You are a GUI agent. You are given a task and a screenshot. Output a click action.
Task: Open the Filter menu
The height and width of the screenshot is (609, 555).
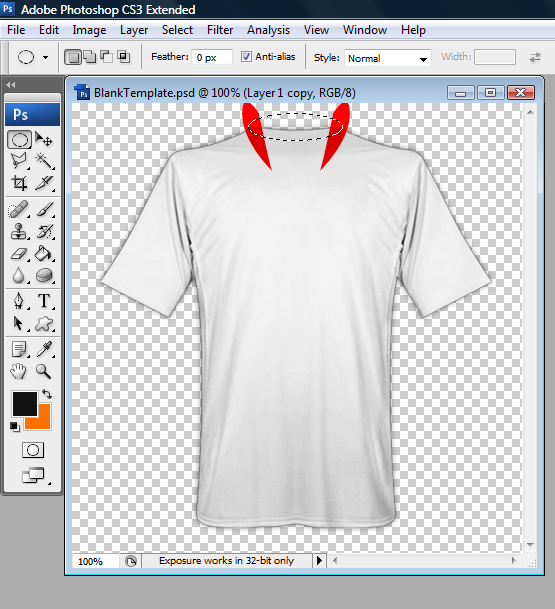click(220, 30)
